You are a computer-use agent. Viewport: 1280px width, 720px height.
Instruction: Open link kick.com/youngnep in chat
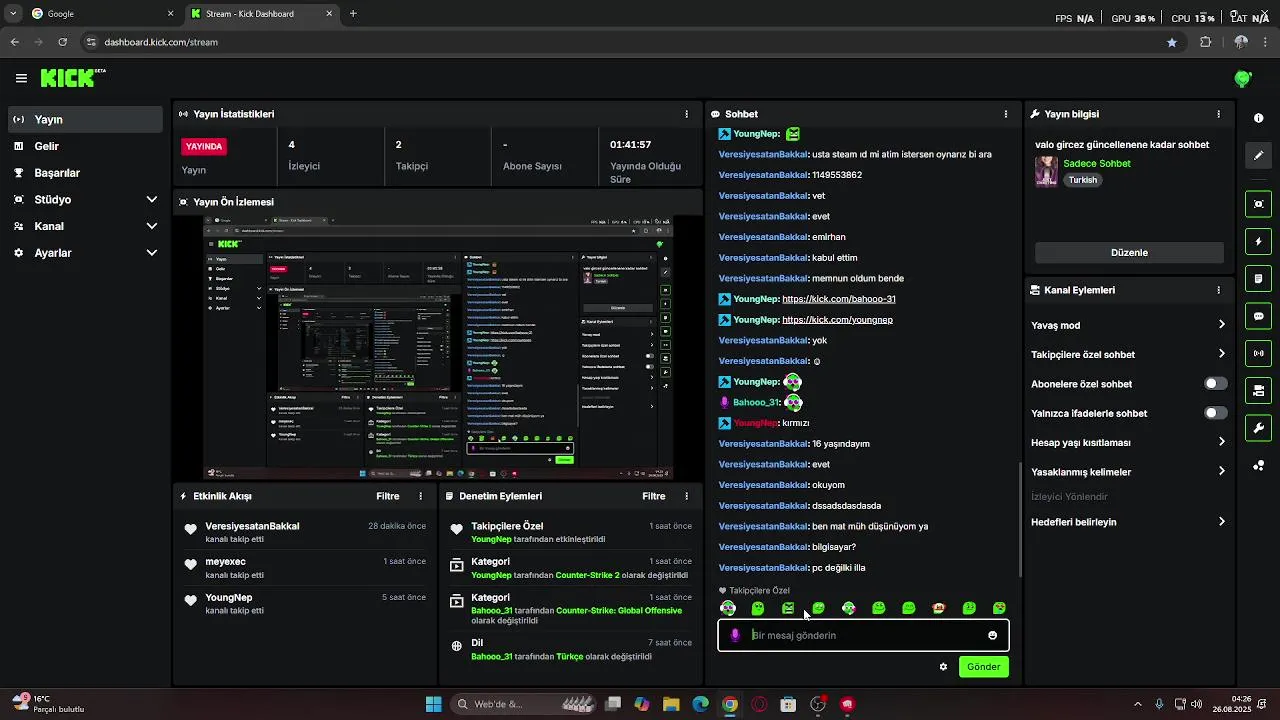pyautogui.click(x=837, y=320)
